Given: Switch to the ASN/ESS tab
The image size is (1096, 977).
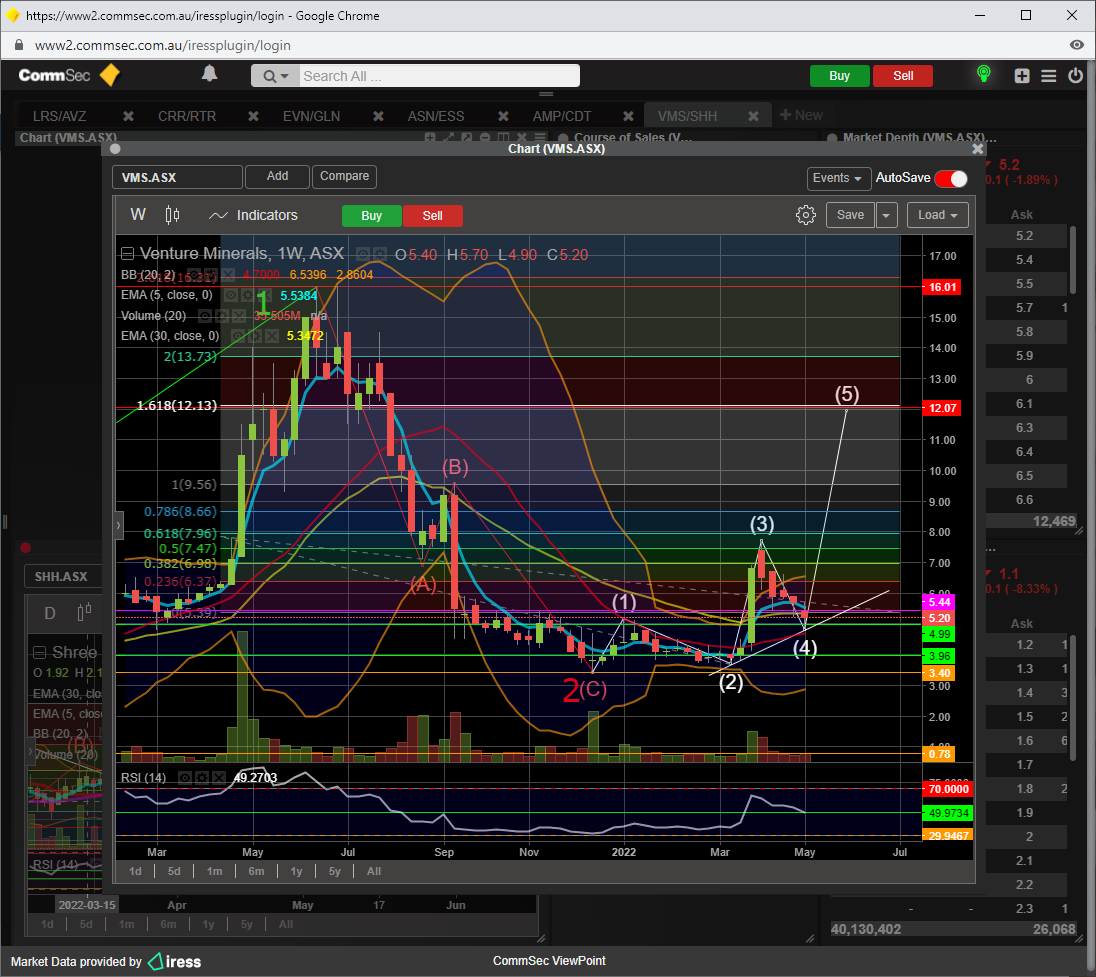Looking at the screenshot, I should pyautogui.click(x=435, y=116).
